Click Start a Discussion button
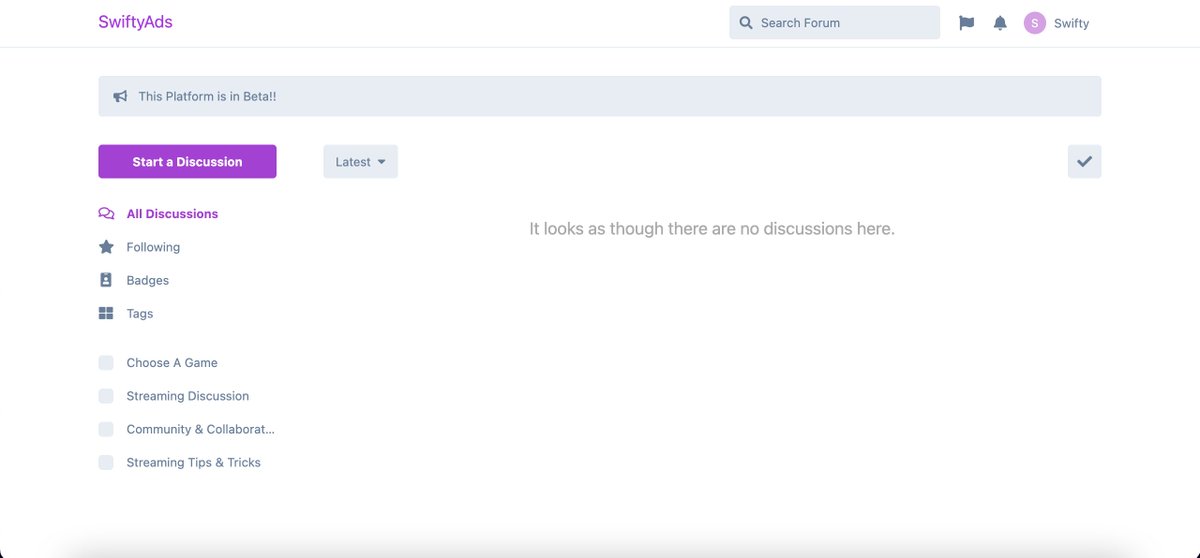1200x558 pixels. (x=187, y=162)
